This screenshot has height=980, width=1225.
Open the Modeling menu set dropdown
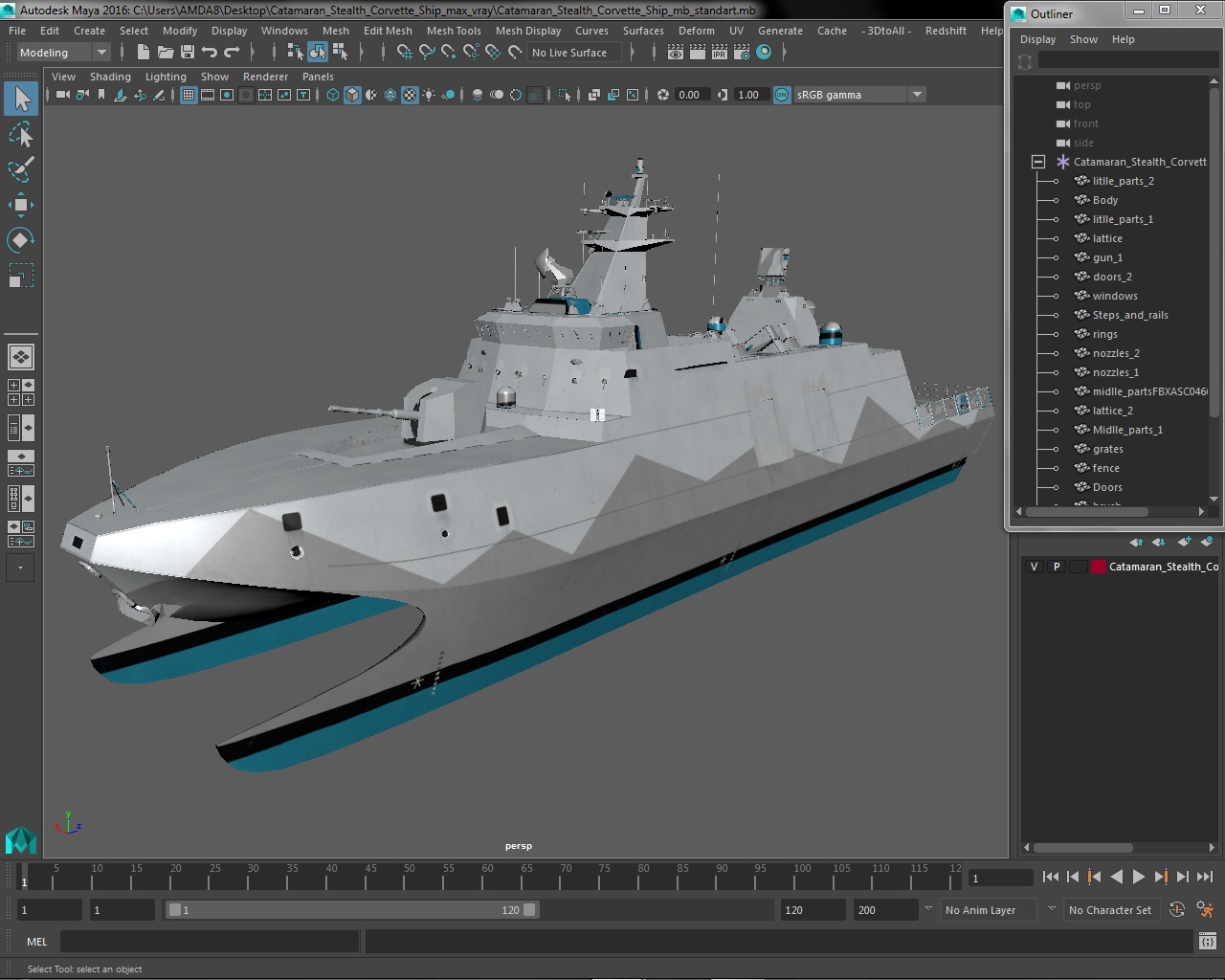pos(63,53)
